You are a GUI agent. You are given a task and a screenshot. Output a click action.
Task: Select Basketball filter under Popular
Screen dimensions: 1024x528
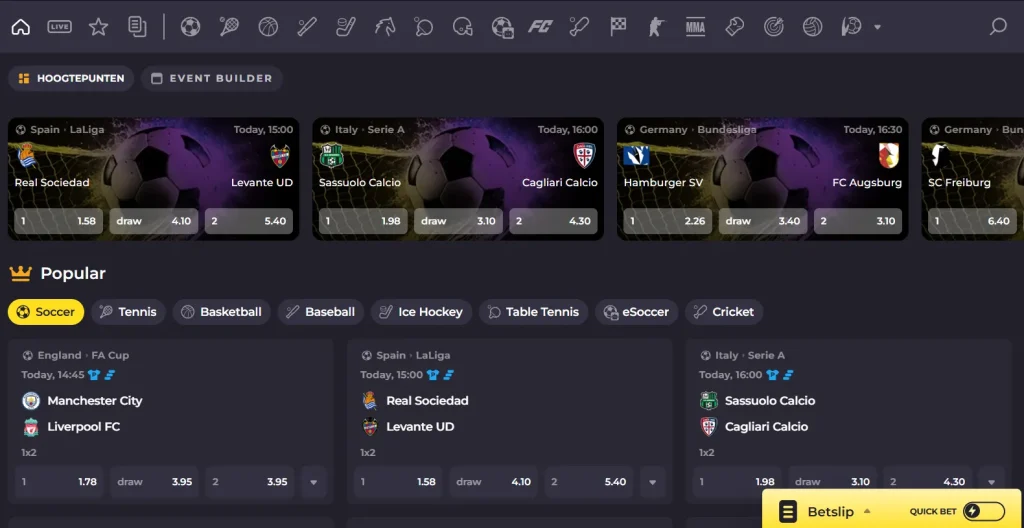coord(221,312)
